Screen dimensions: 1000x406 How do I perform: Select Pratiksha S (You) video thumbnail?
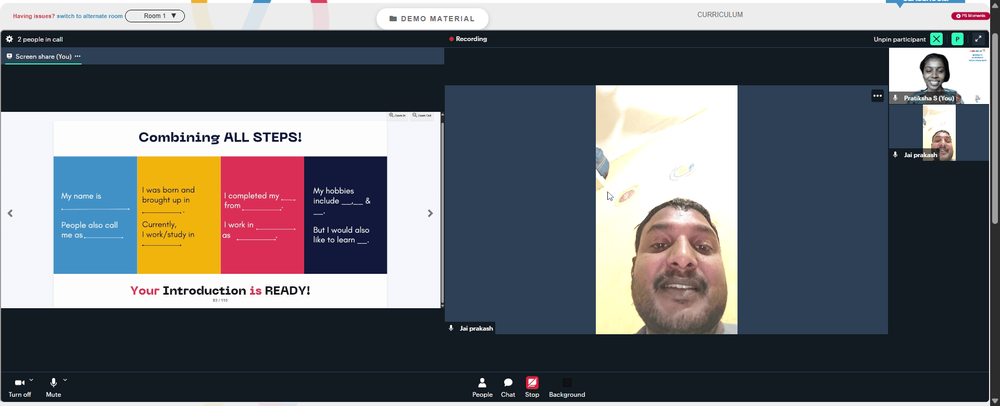click(938, 76)
